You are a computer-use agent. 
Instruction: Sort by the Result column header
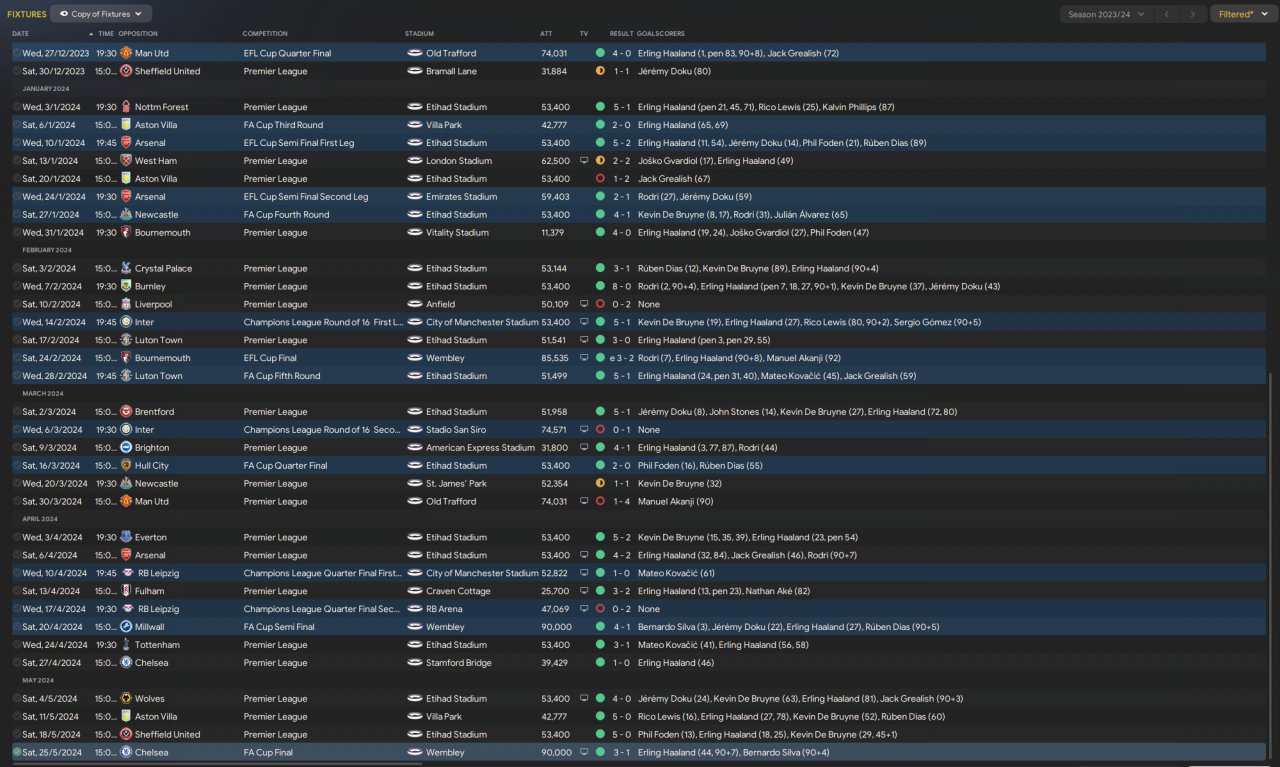(622, 34)
